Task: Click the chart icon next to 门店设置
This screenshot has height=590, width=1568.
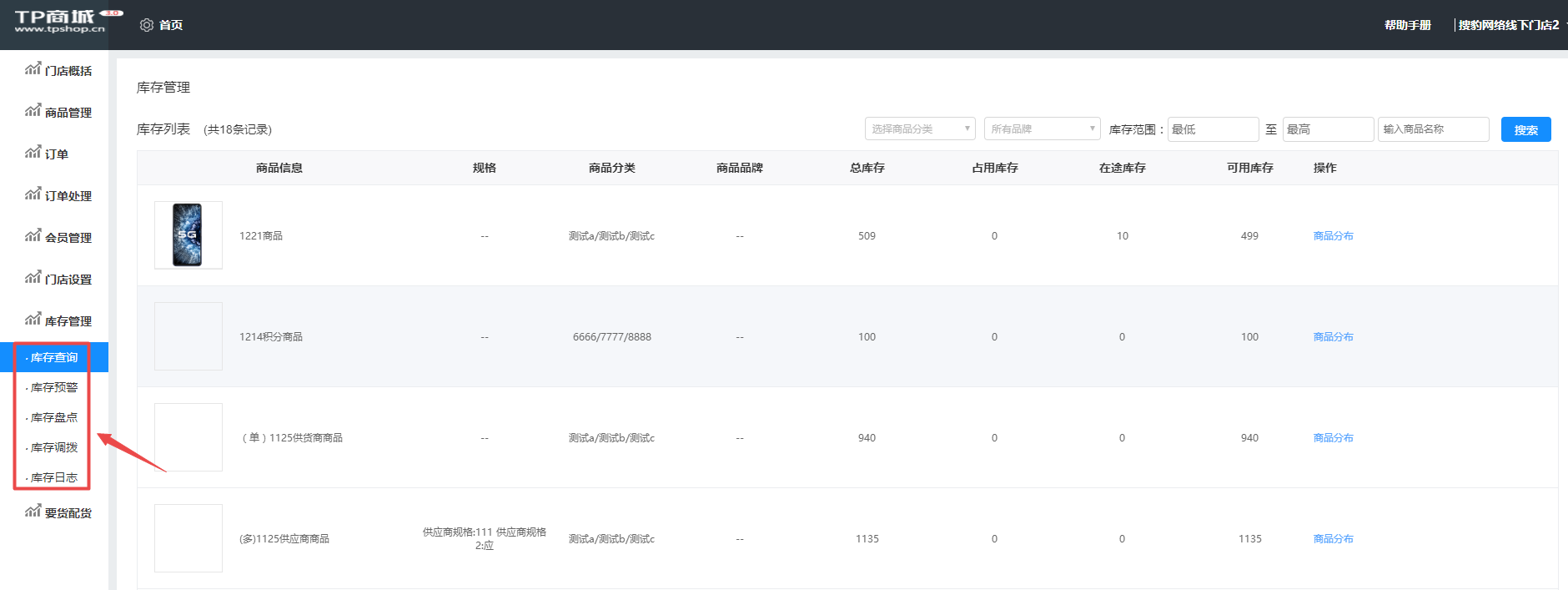Action: click(33, 277)
